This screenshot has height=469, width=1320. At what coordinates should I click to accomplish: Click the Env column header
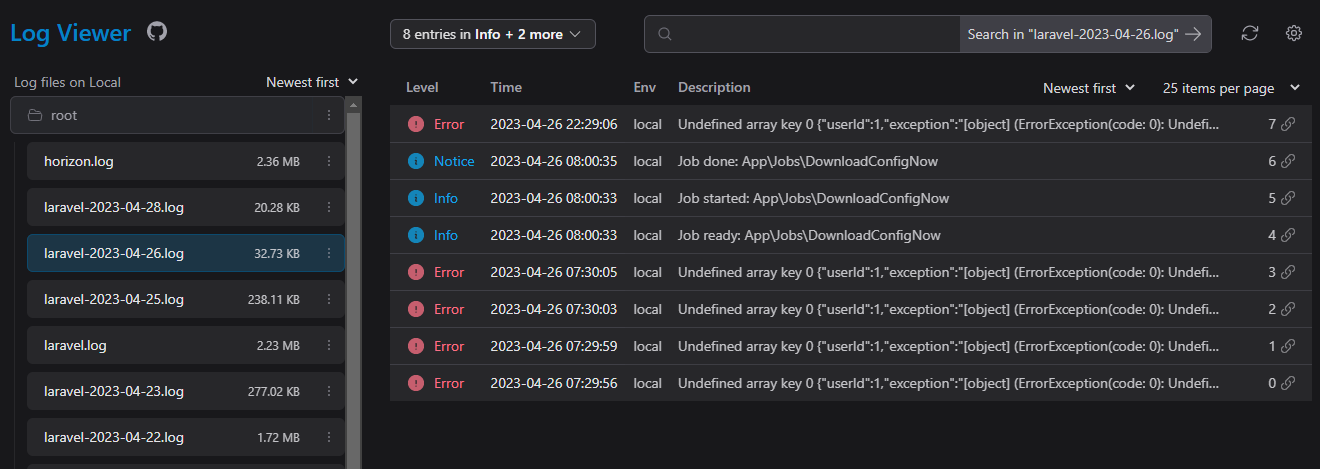(645, 88)
